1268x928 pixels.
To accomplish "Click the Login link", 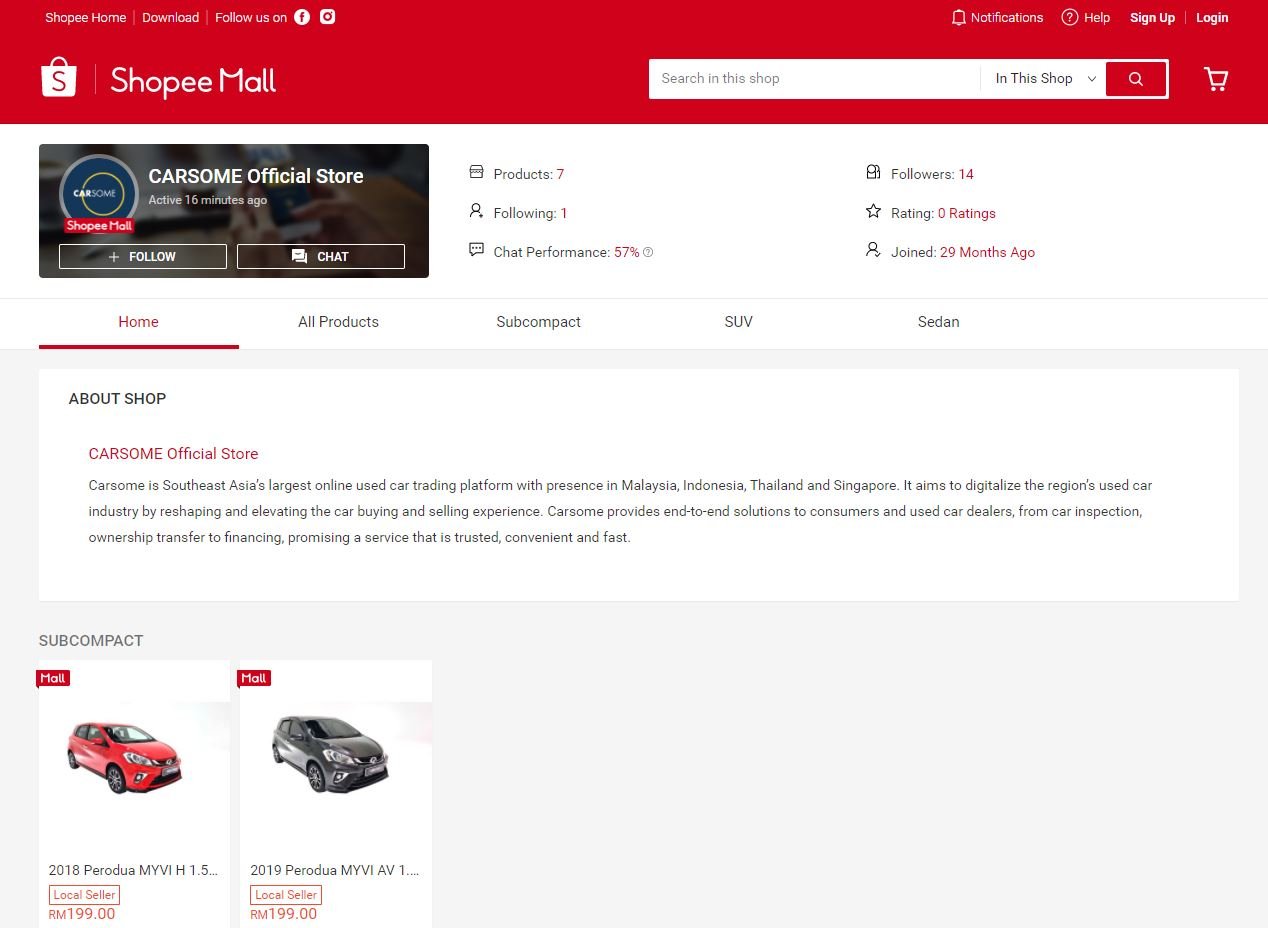I will click(x=1212, y=17).
